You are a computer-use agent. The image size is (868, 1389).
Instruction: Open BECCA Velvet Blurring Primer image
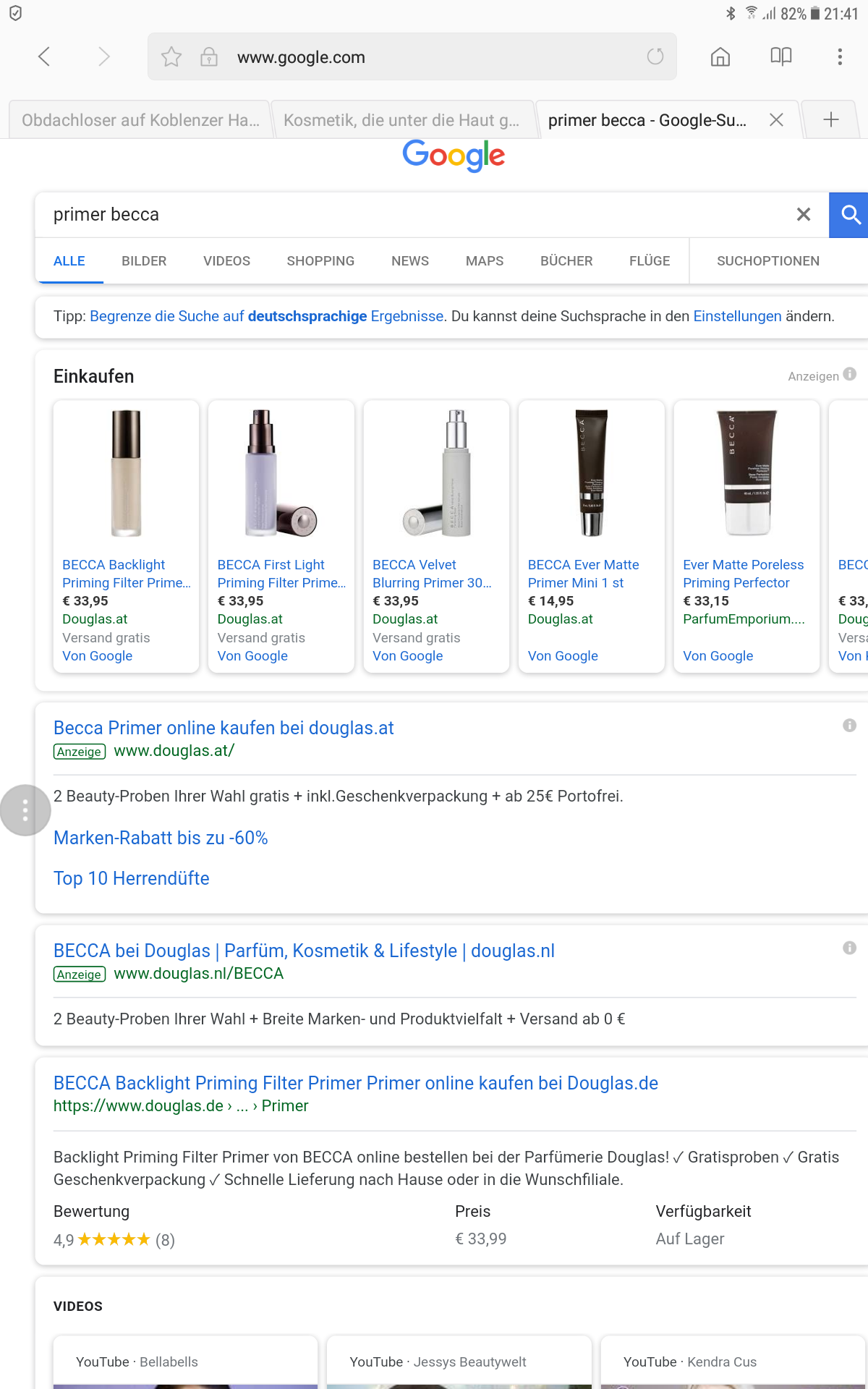(437, 474)
